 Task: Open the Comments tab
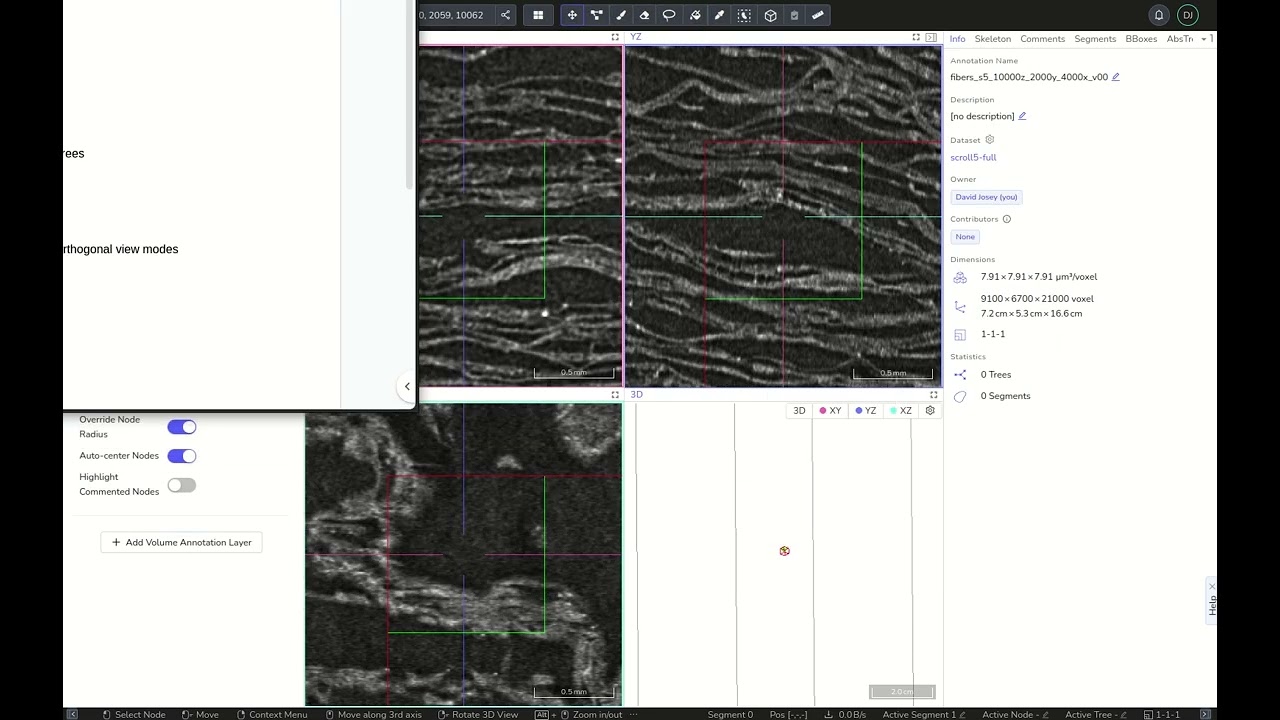[x=1042, y=39]
